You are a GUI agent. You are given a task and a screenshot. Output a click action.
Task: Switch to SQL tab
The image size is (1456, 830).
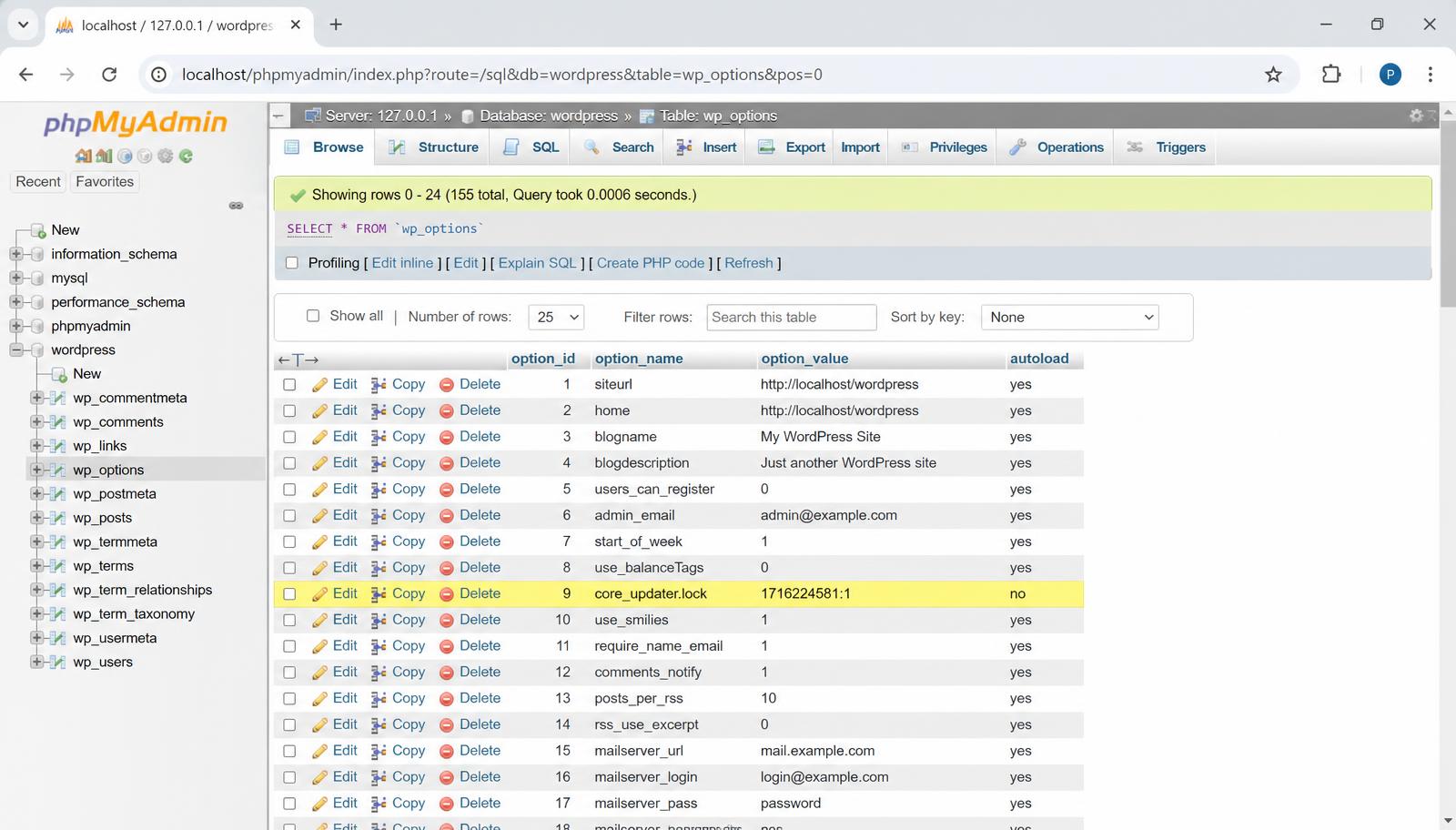click(x=531, y=147)
